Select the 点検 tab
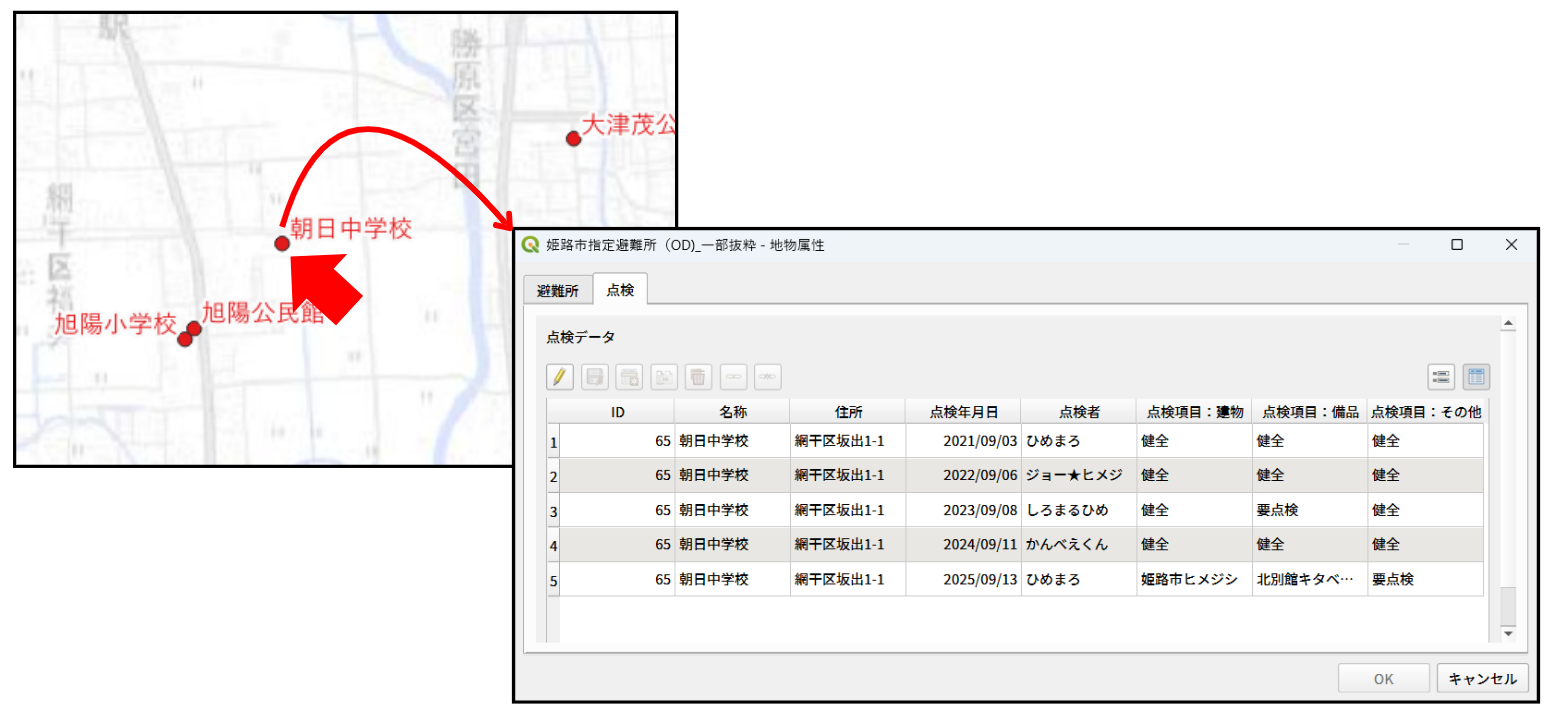Image resolution: width=1550 pixels, height=710 pixels. (x=620, y=290)
